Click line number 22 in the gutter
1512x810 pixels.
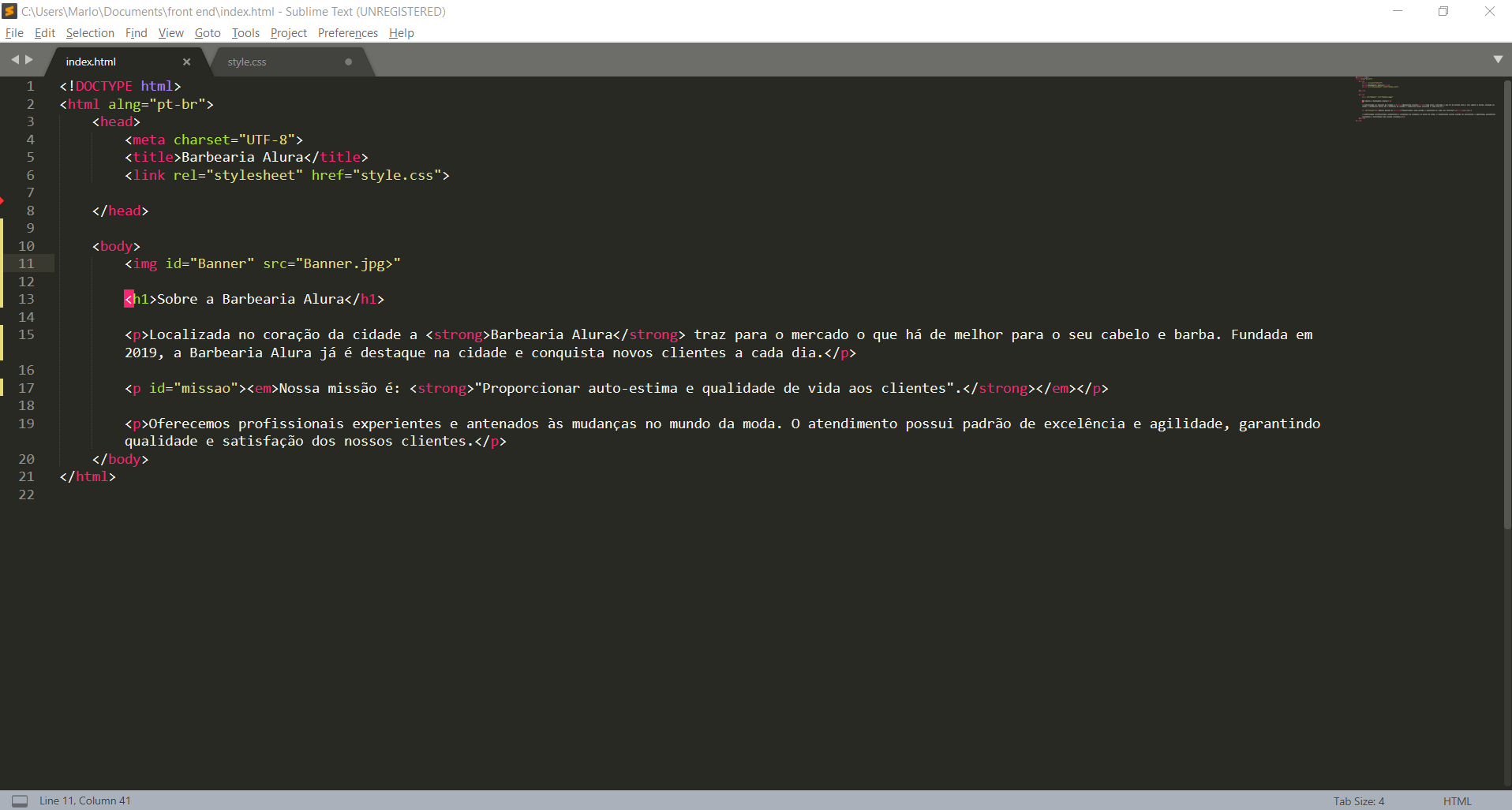[26, 495]
